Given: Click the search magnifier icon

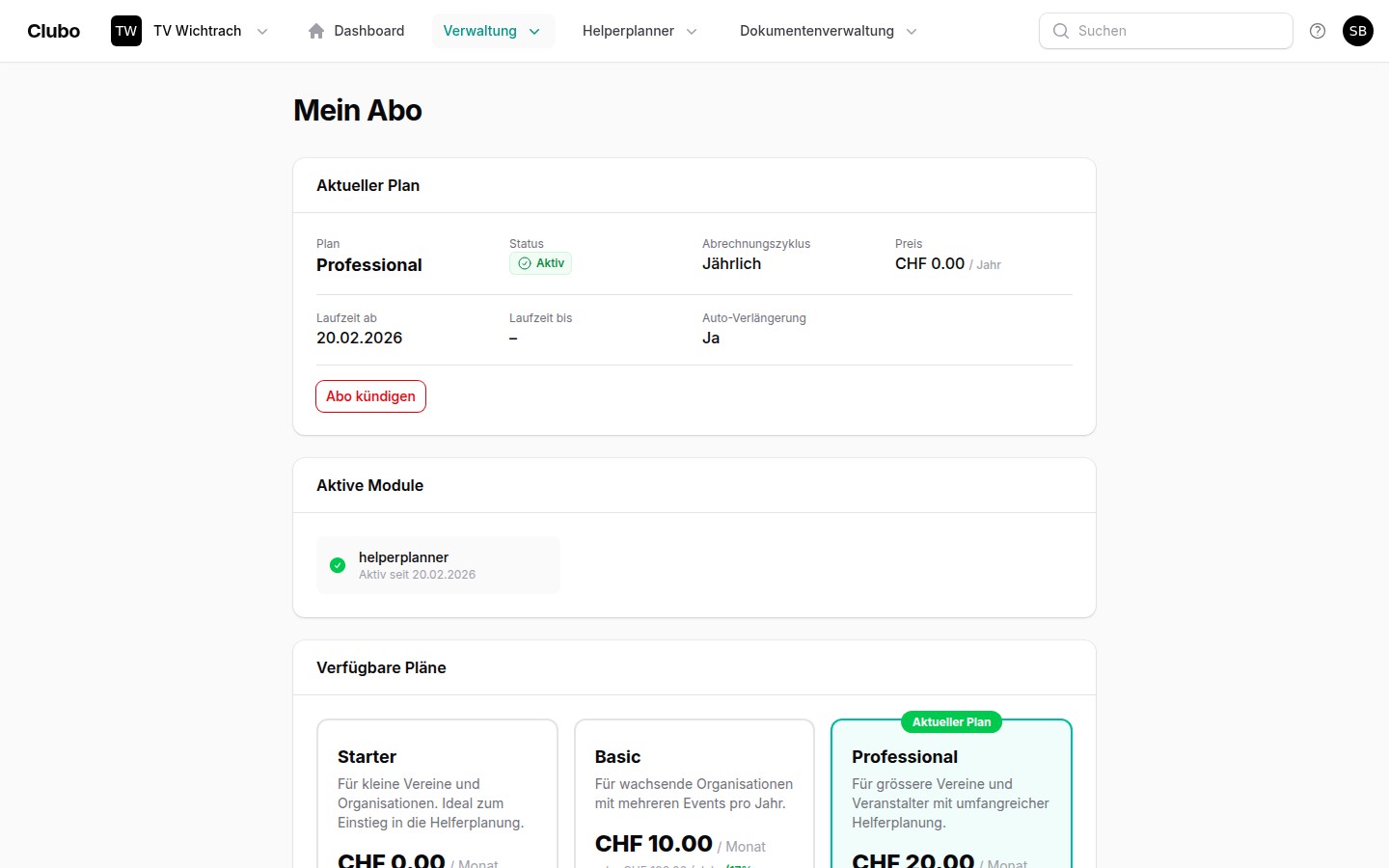Looking at the screenshot, I should click(x=1061, y=31).
